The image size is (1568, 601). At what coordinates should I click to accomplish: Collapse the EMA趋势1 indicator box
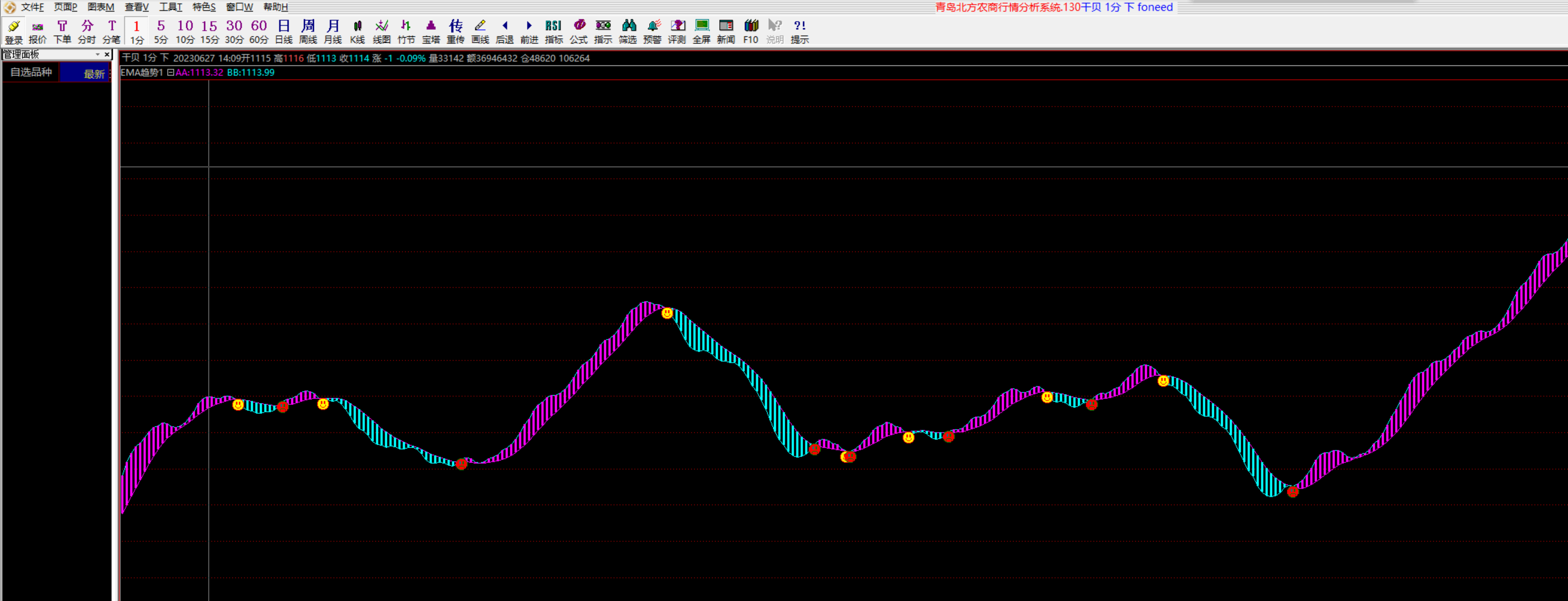point(170,72)
